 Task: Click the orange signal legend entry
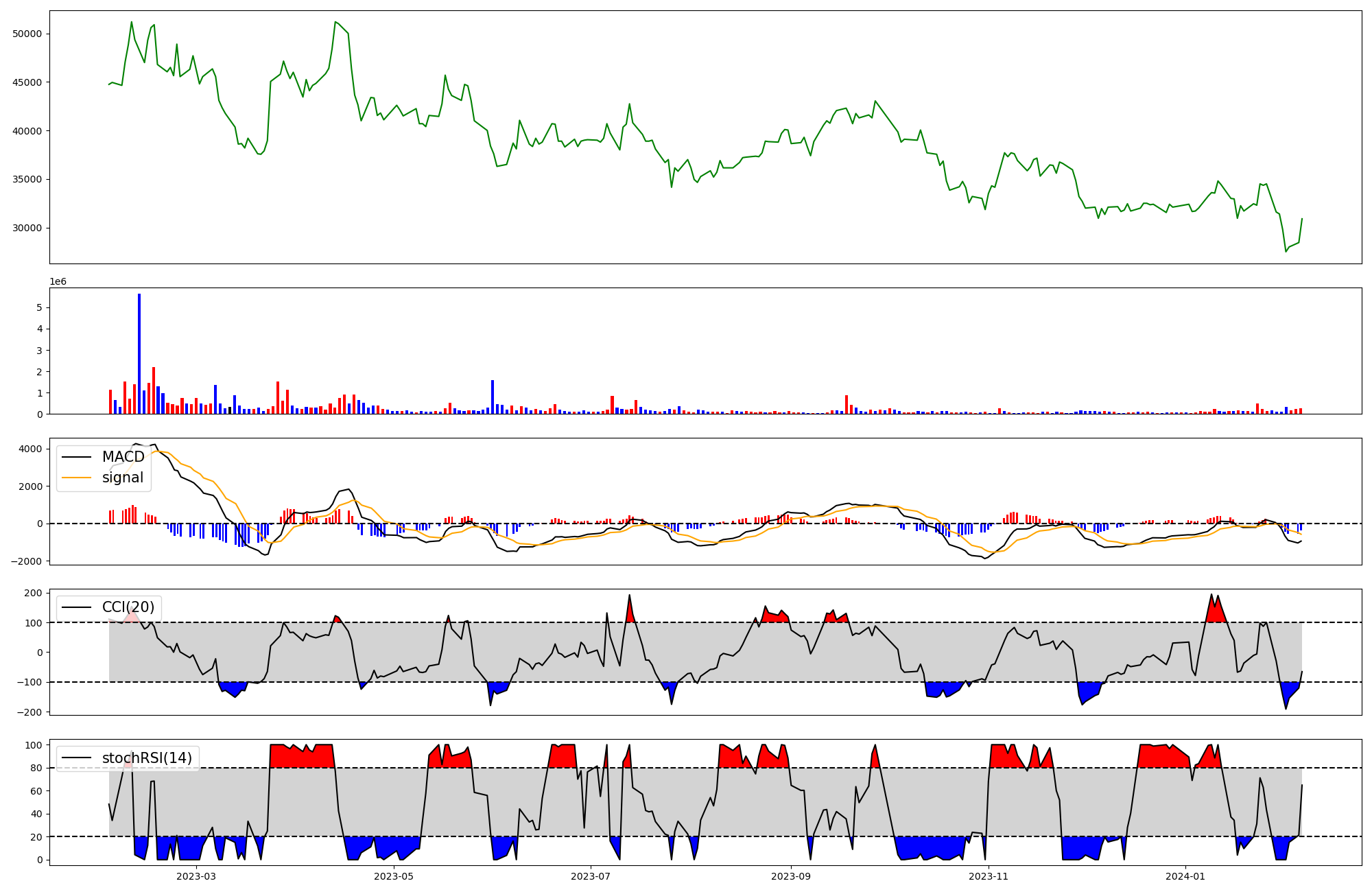(x=122, y=478)
